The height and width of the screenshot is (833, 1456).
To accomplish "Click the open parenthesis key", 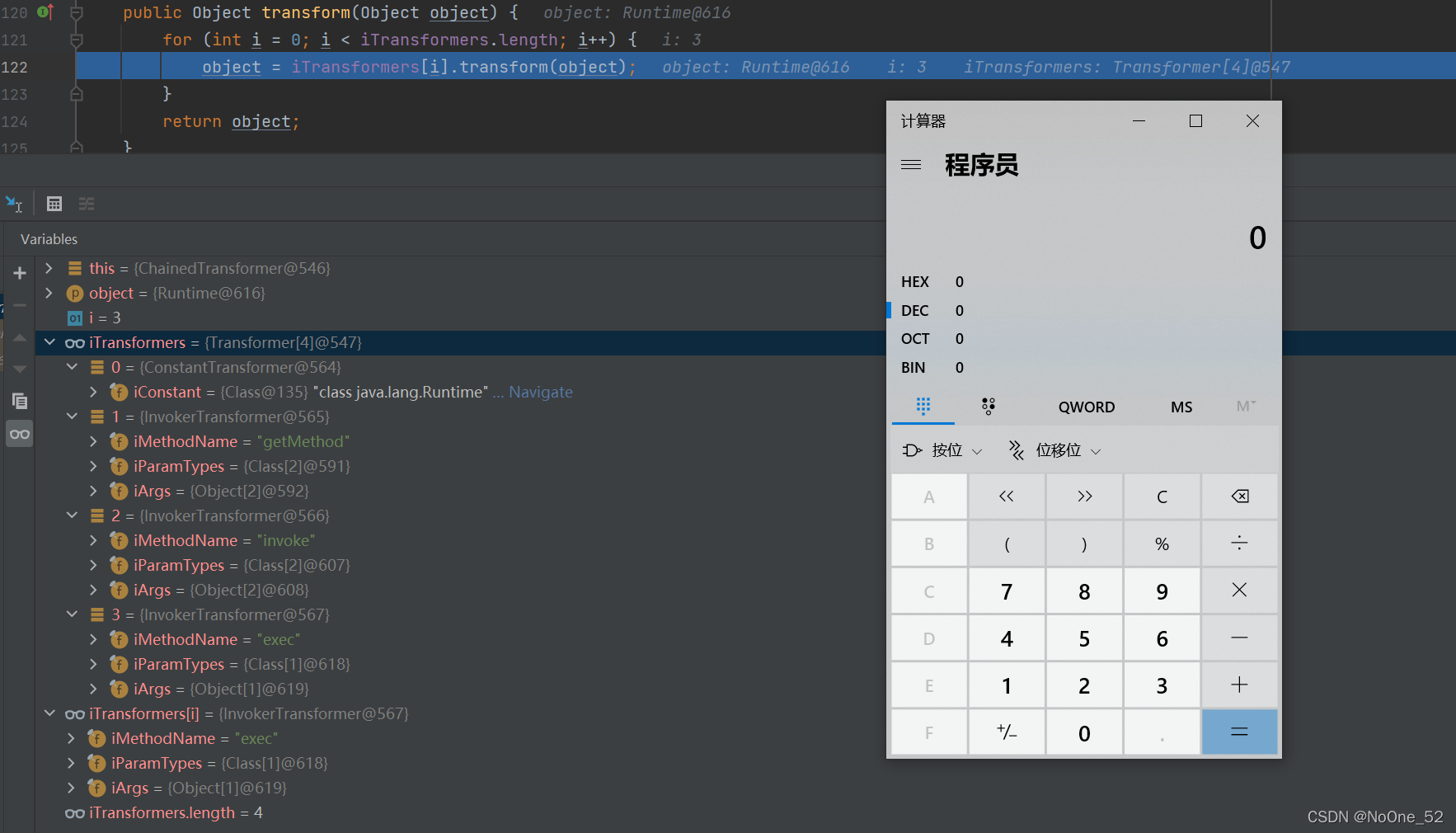I will click(1007, 544).
